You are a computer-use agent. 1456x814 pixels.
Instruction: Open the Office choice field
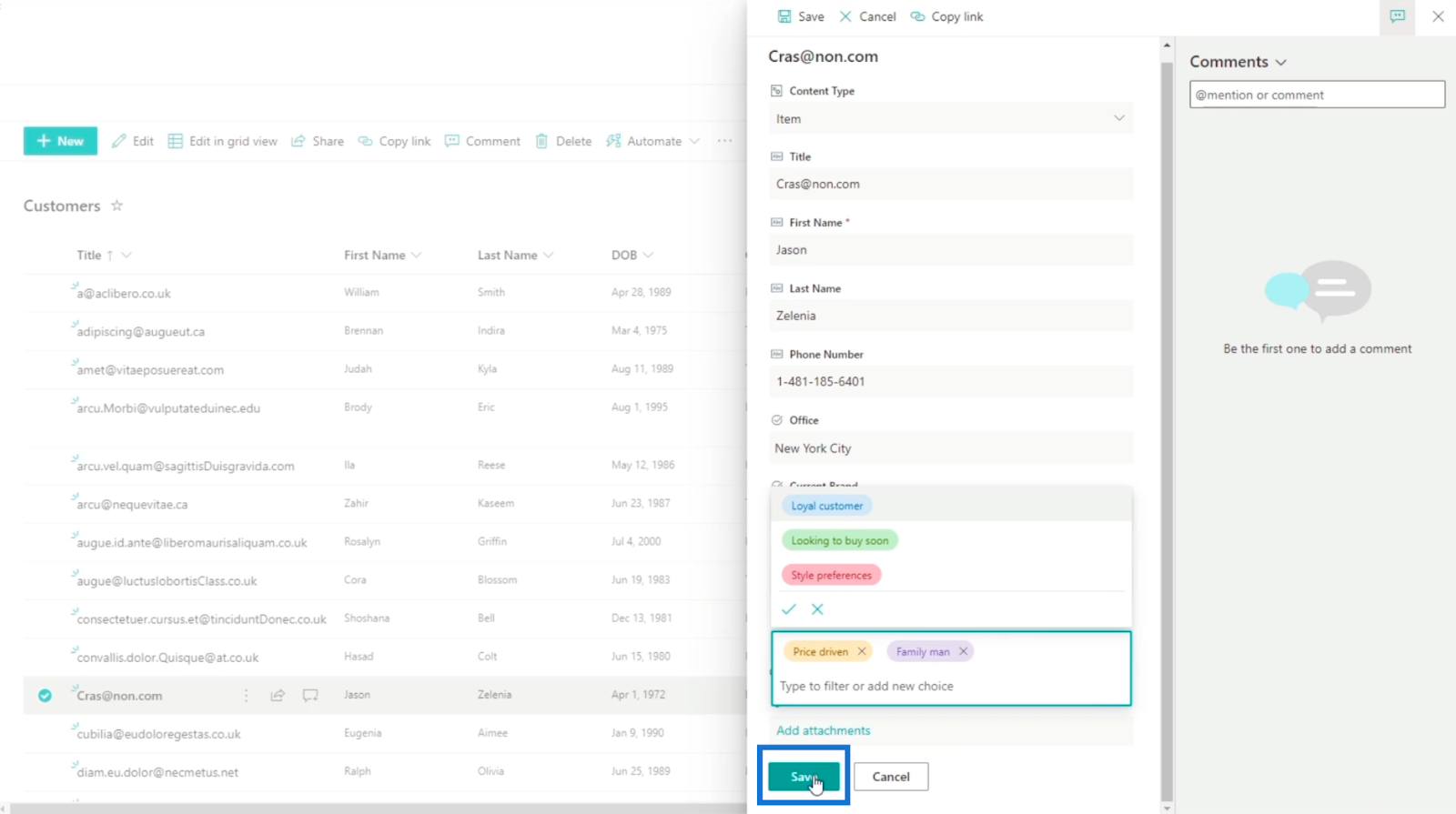951,448
